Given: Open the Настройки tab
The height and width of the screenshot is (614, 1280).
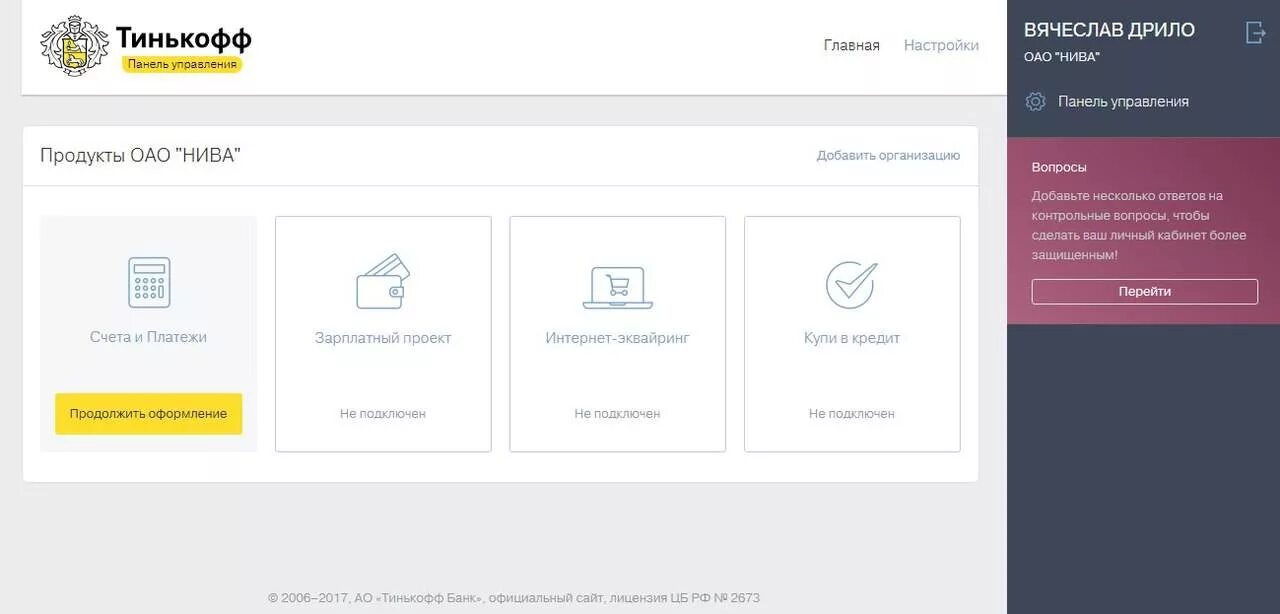Looking at the screenshot, I should (941, 45).
